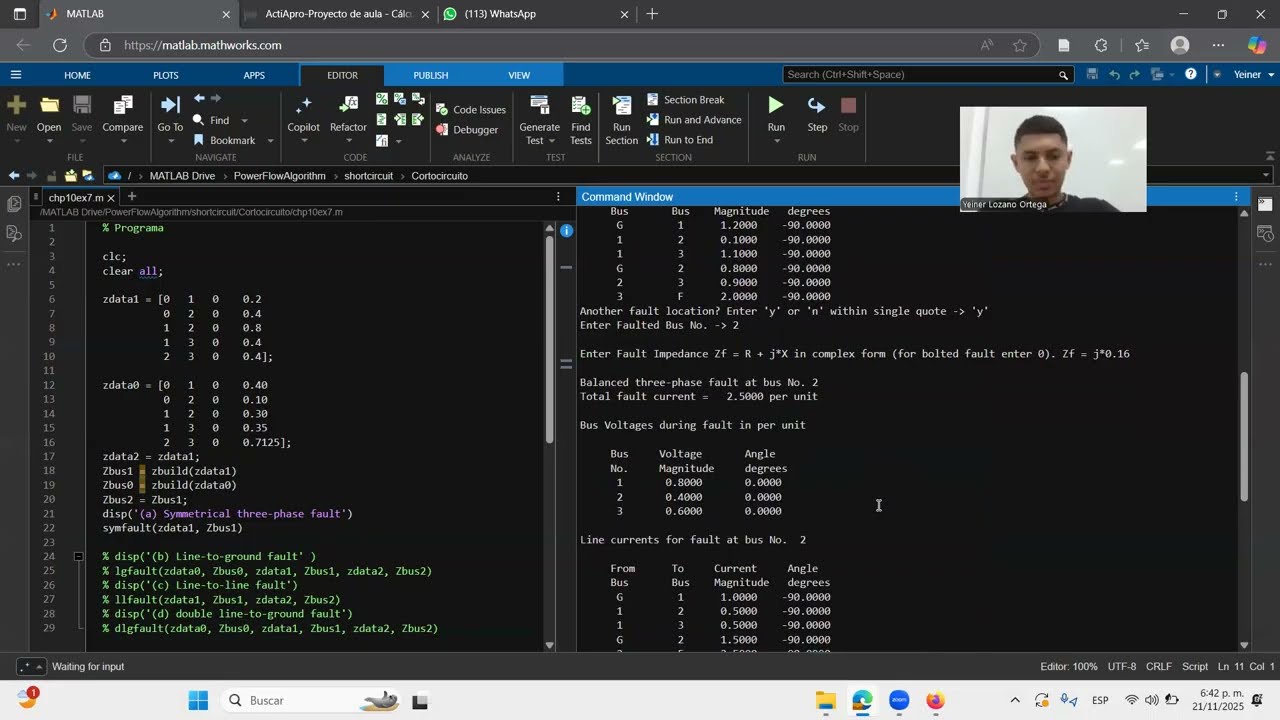Open the path bar history dropdown arrow

[1266, 175]
